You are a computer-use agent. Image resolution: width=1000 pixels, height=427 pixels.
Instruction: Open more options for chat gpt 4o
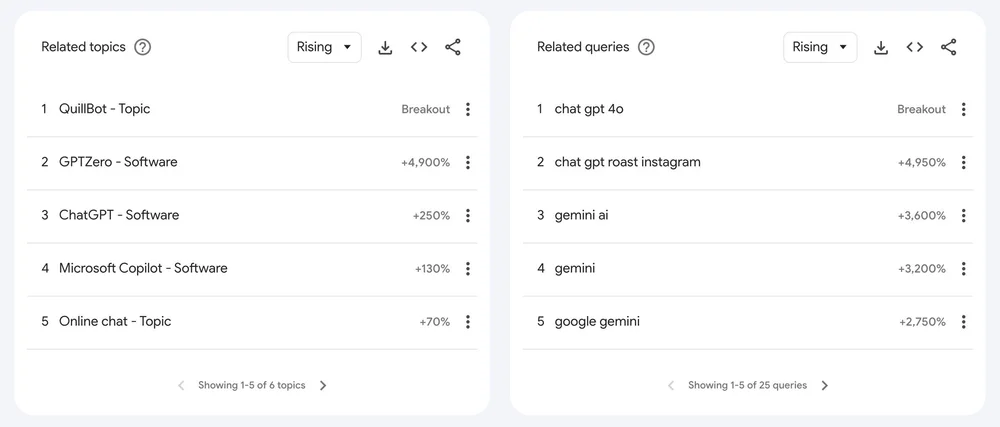click(x=963, y=109)
